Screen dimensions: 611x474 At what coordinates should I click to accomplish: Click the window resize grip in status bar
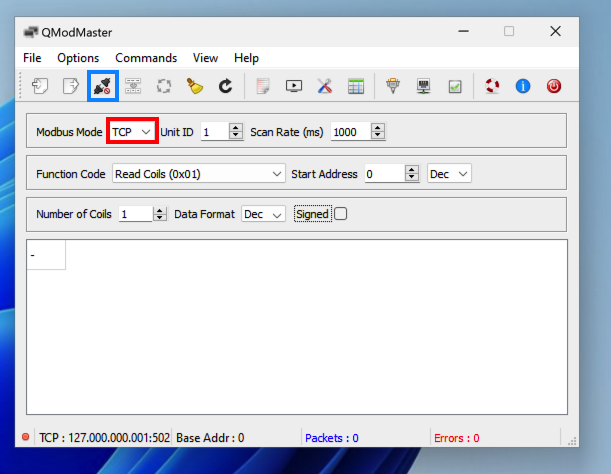tap(572, 441)
